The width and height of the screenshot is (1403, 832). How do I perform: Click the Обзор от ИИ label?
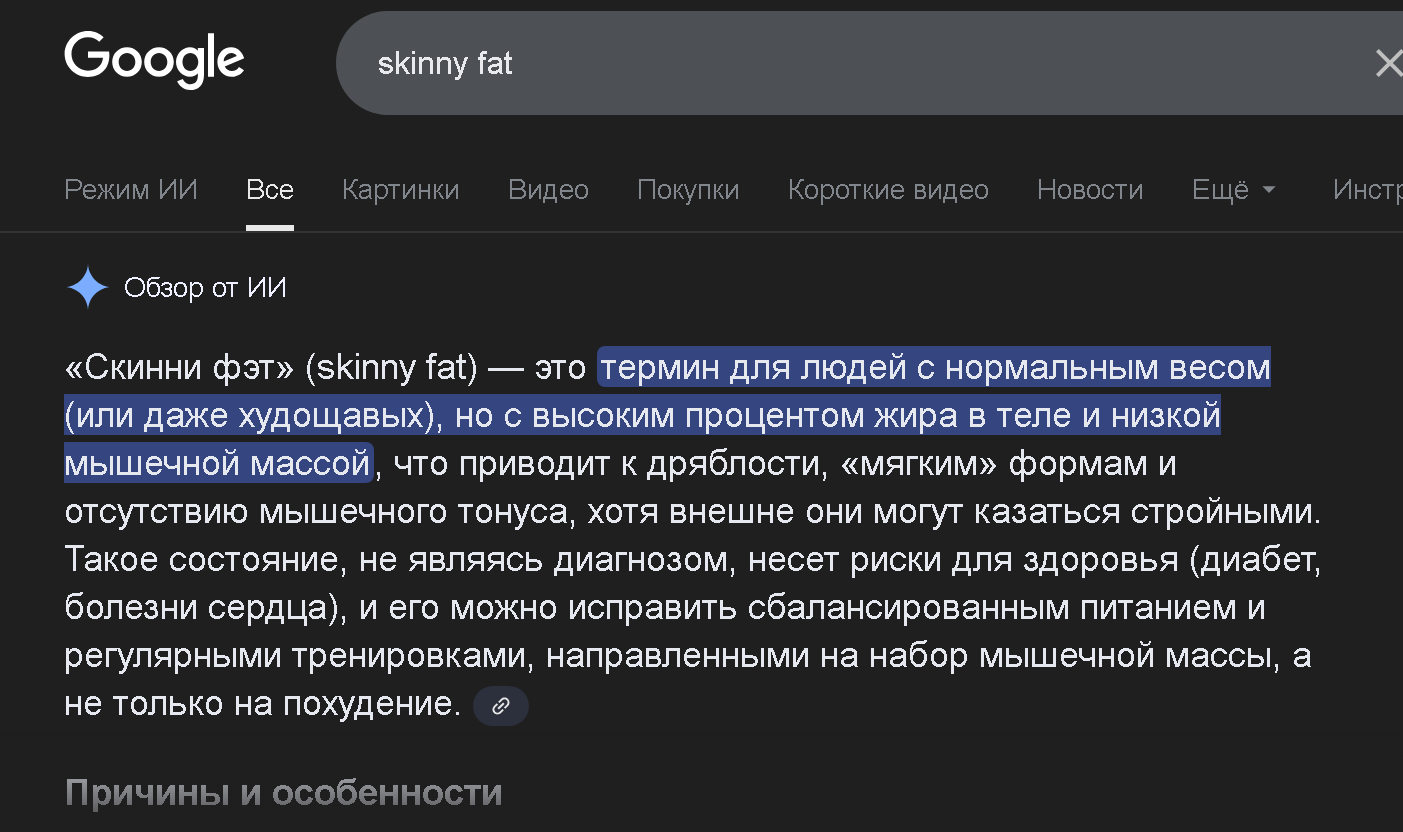(x=205, y=288)
